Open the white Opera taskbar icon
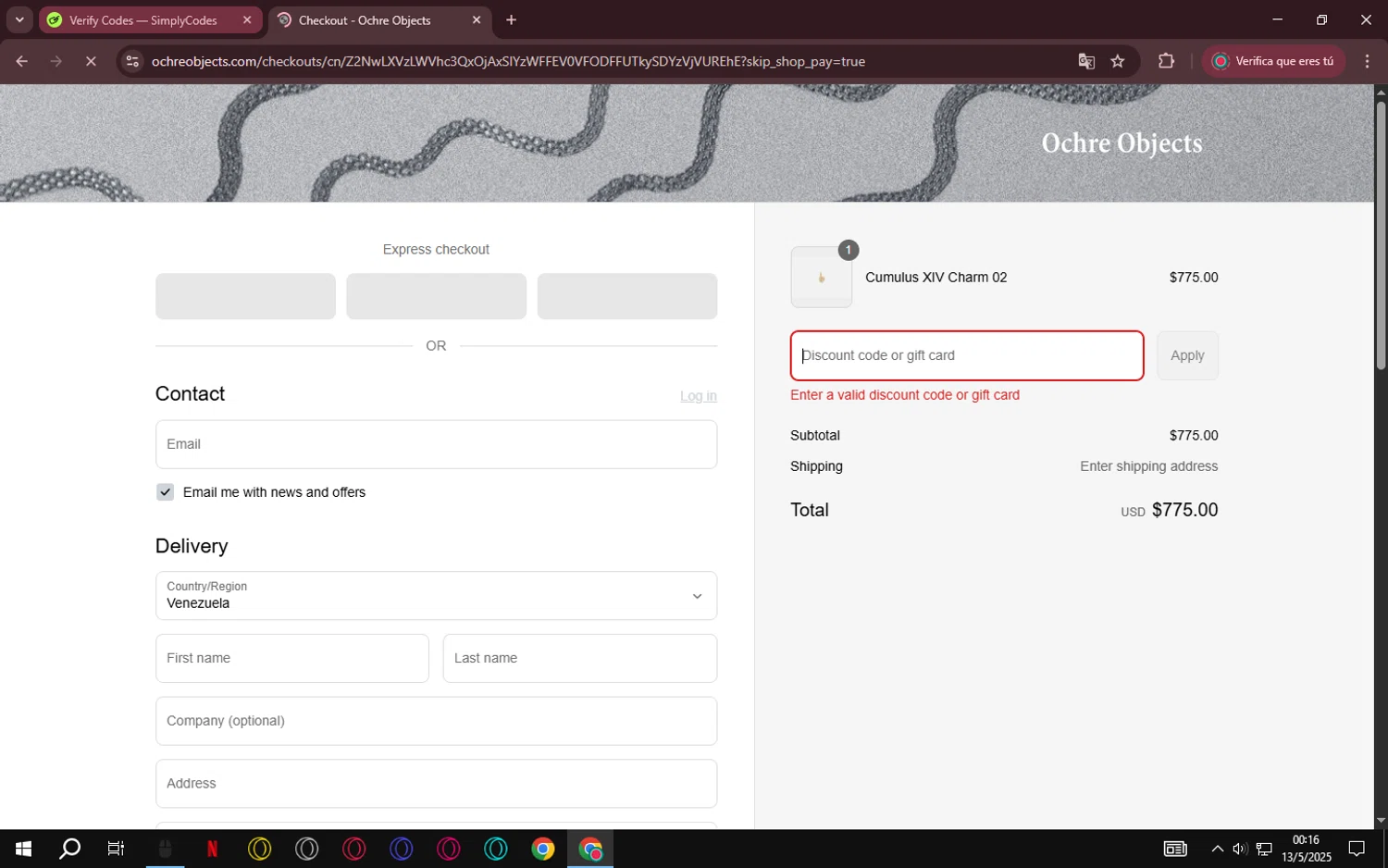This screenshot has width=1388, height=868. point(306,849)
